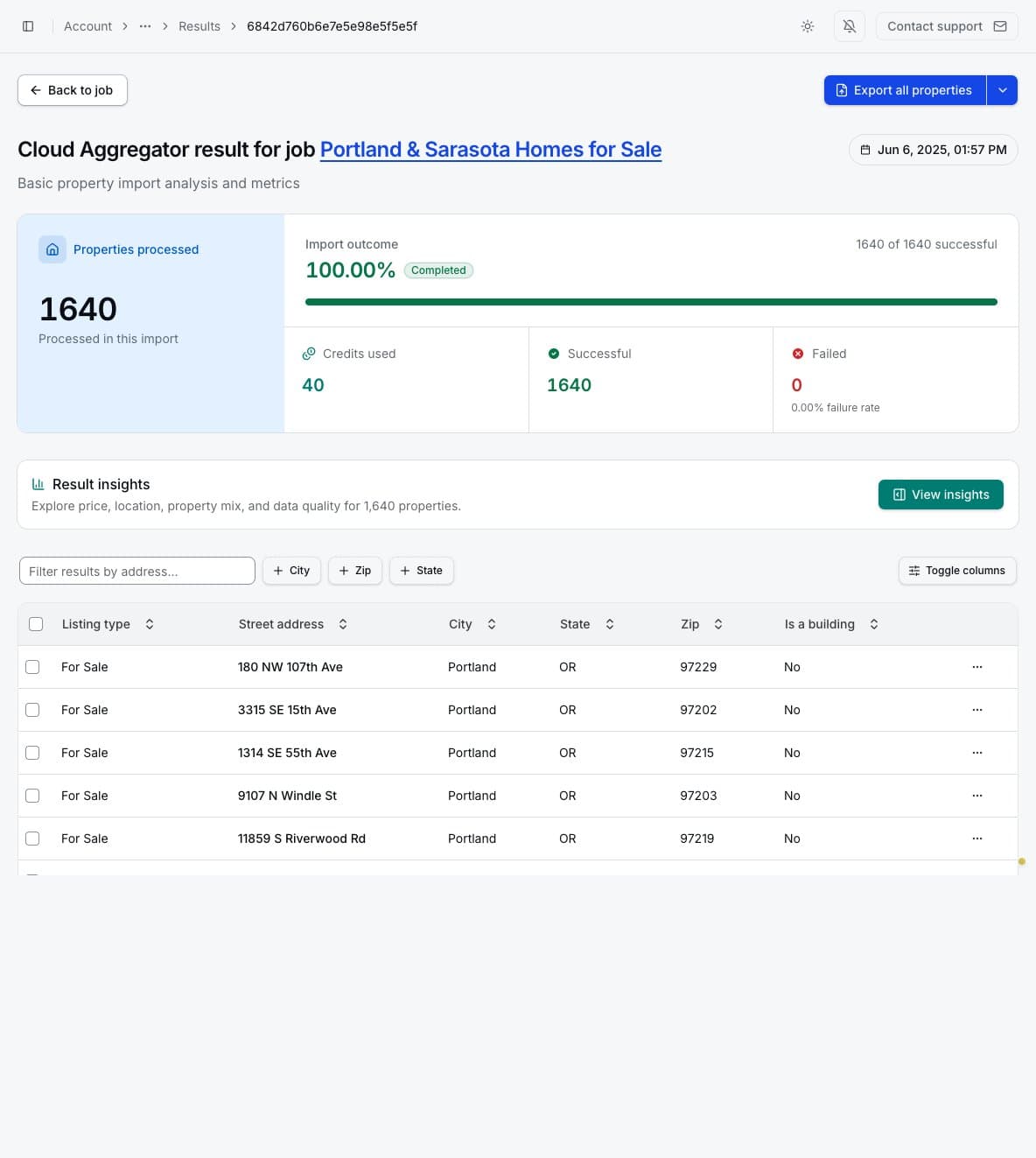Click zip code 97203
Screen dimensions: 1036x1158
point(698,796)
